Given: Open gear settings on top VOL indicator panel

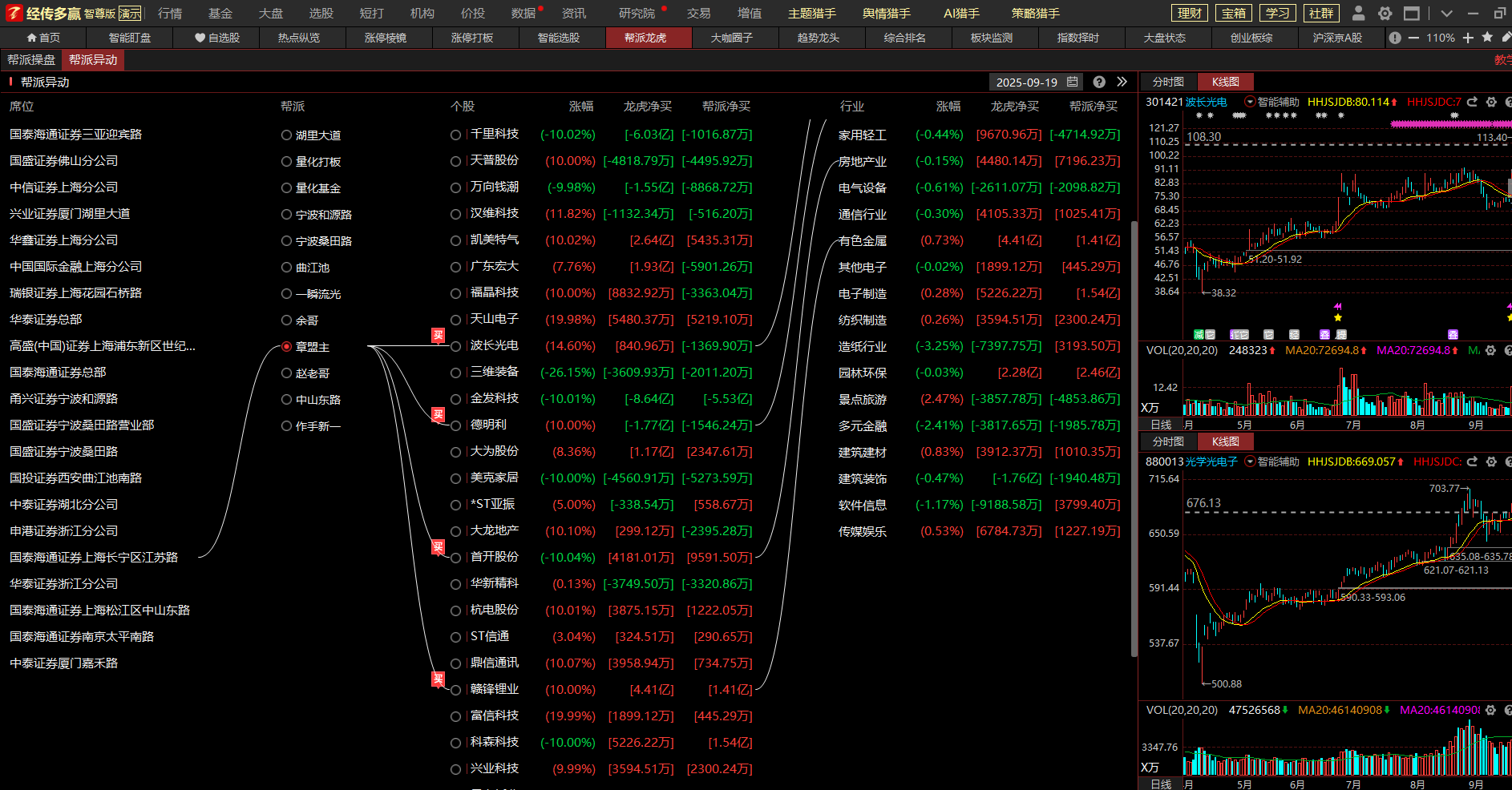Looking at the screenshot, I should 1490,350.
